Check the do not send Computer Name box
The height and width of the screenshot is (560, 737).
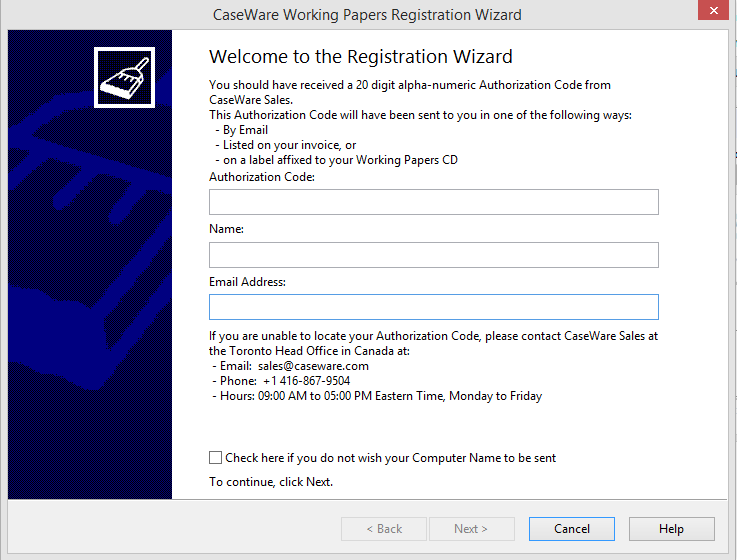pyautogui.click(x=215, y=457)
